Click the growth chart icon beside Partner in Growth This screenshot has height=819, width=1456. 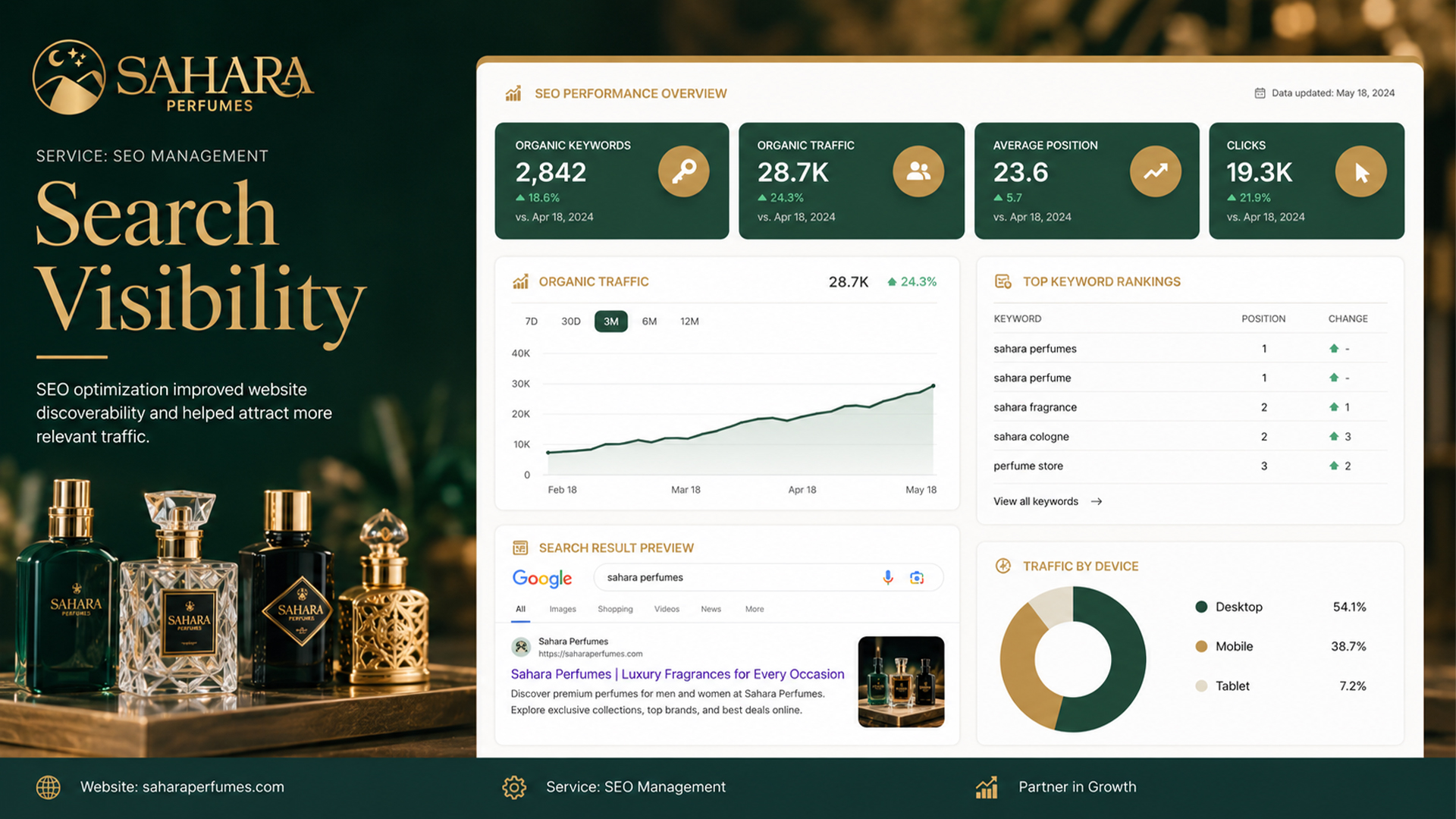pyautogui.click(x=987, y=787)
